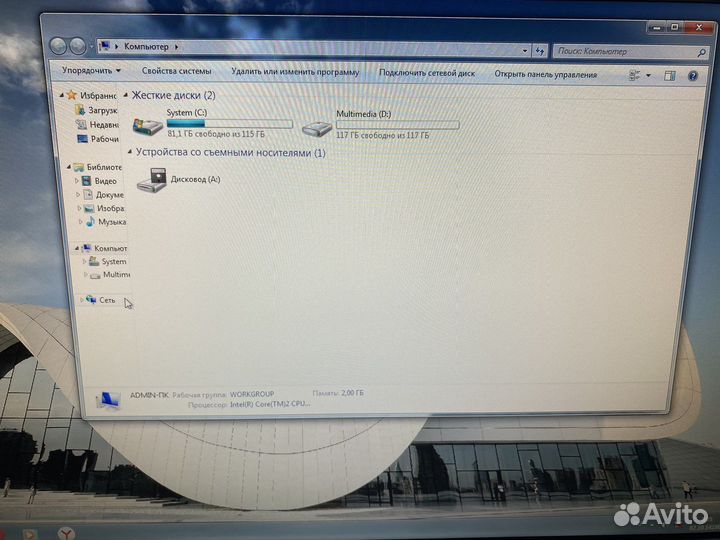Viewport: 720px width, 540px height.
Task: Open the Упорядочить dropdown menu
Action: pyautogui.click(x=91, y=71)
